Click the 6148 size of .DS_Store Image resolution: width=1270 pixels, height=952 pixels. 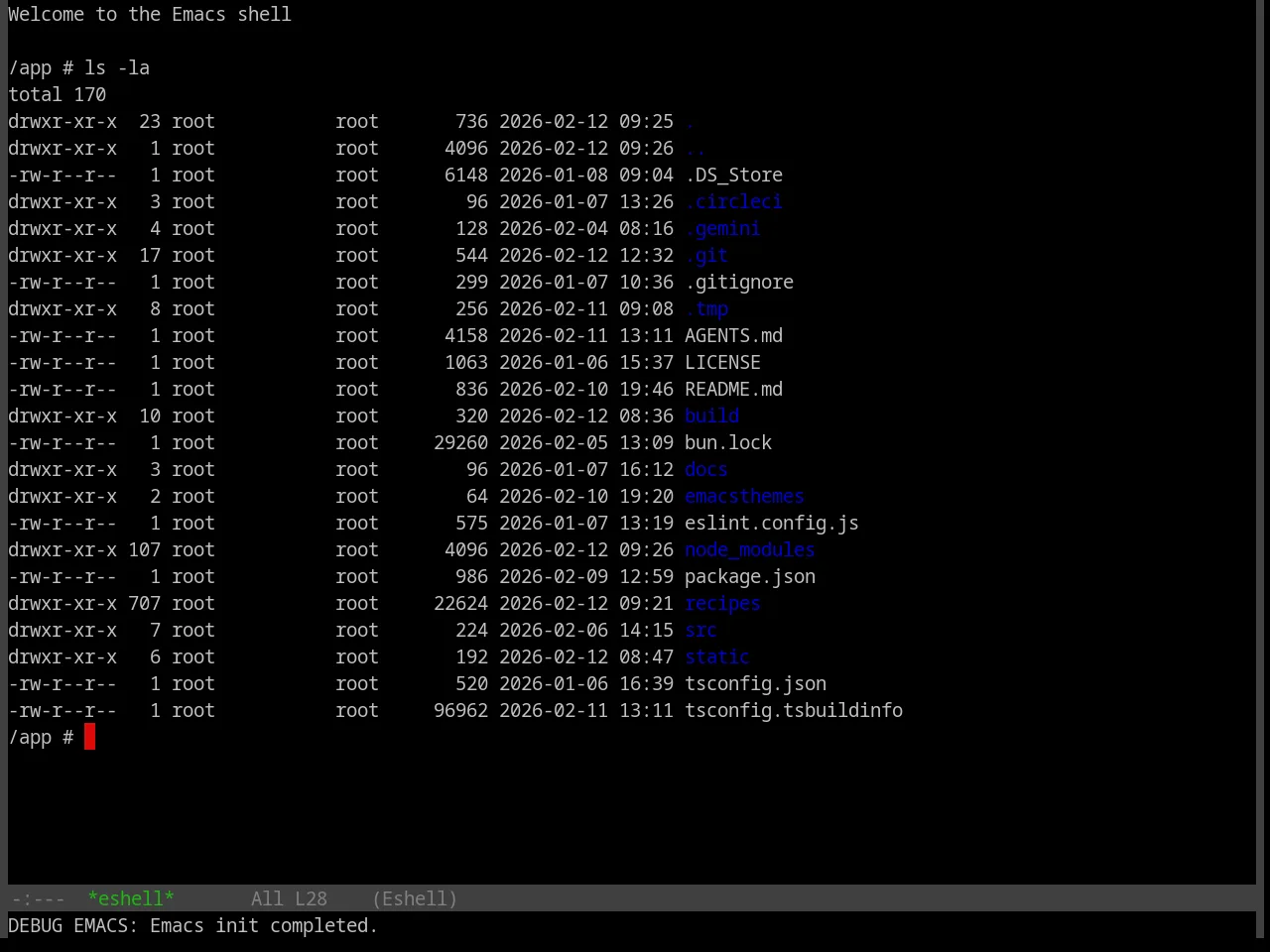466,176
